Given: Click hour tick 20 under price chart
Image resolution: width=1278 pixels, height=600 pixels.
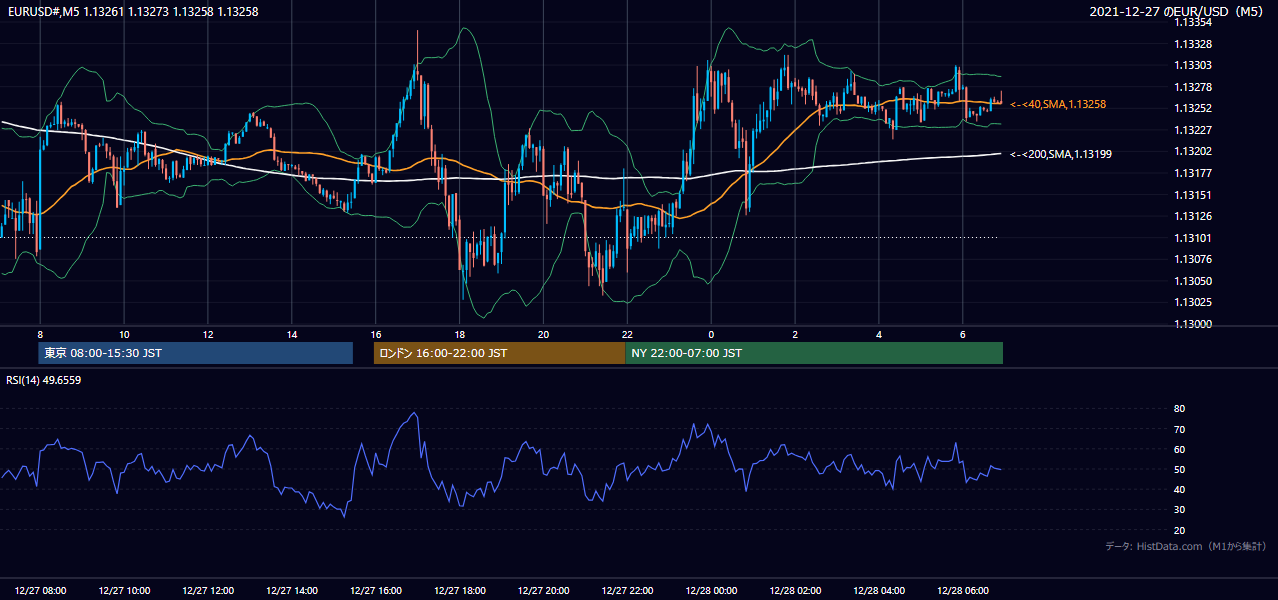Looking at the screenshot, I should (543, 334).
